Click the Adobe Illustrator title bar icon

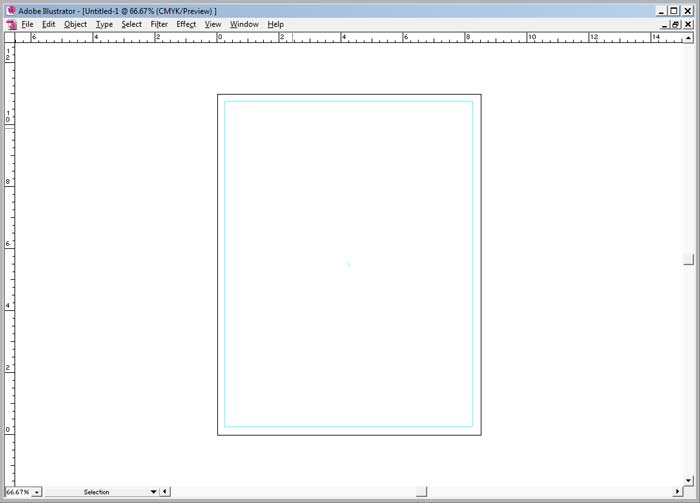point(11,11)
